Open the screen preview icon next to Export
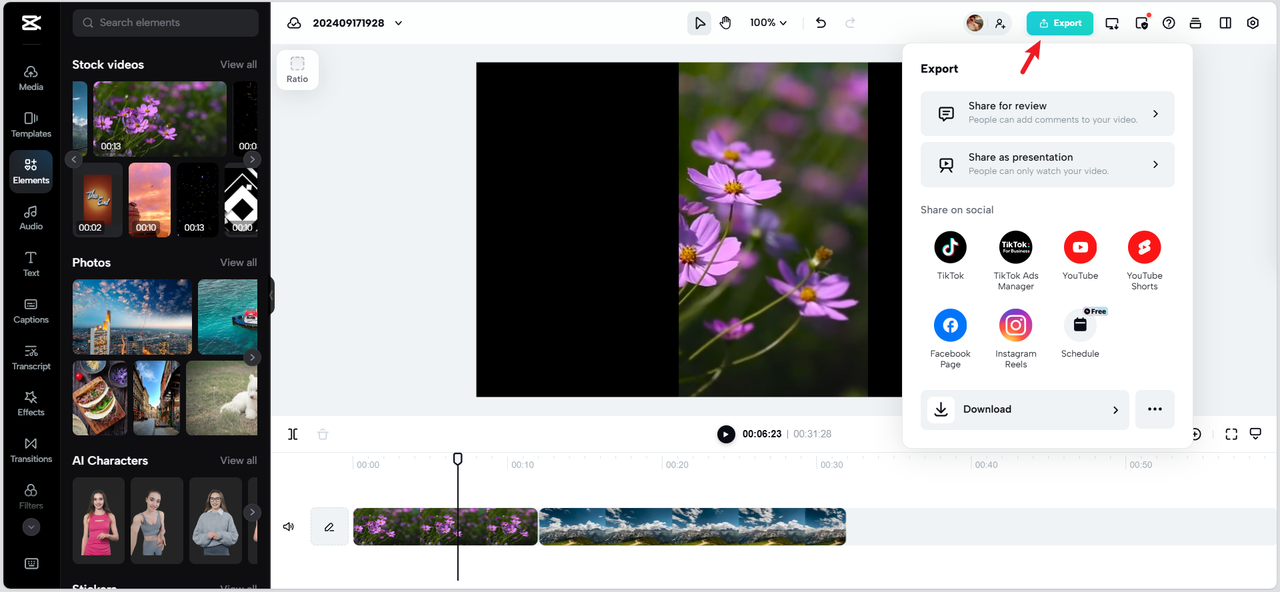This screenshot has height=592, width=1280. [1112, 23]
